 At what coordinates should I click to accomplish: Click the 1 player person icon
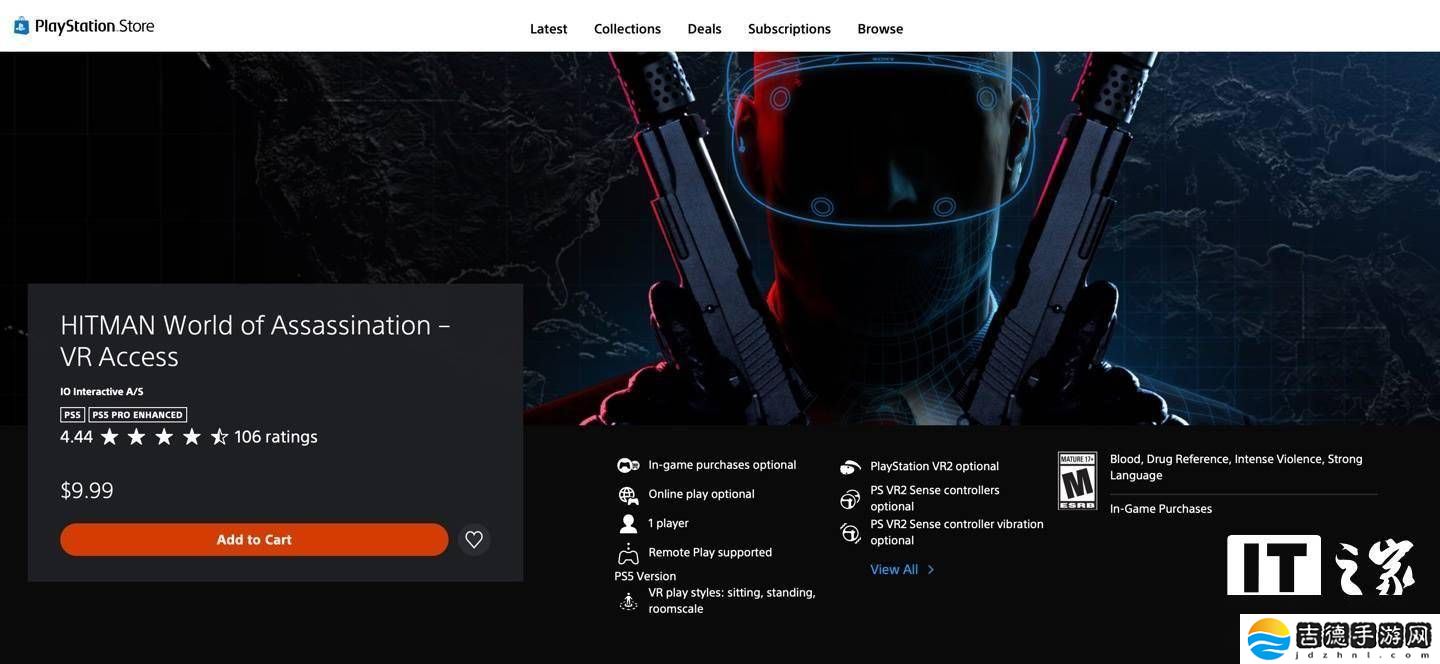[x=628, y=524]
